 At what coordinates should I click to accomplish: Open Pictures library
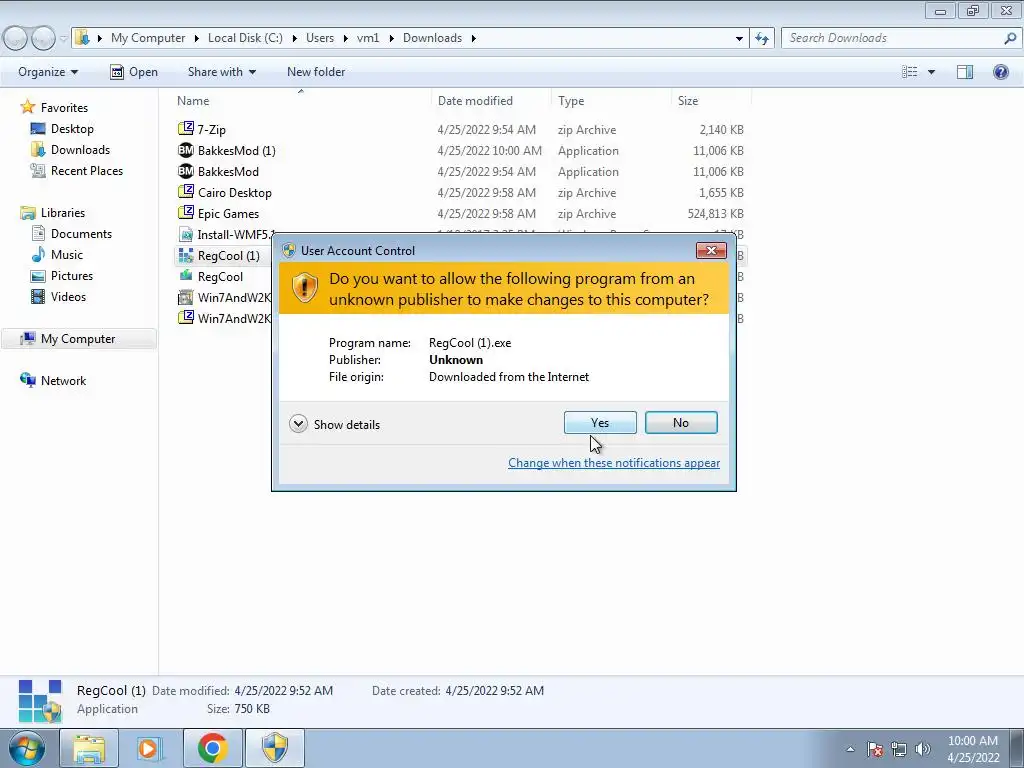[x=72, y=276]
